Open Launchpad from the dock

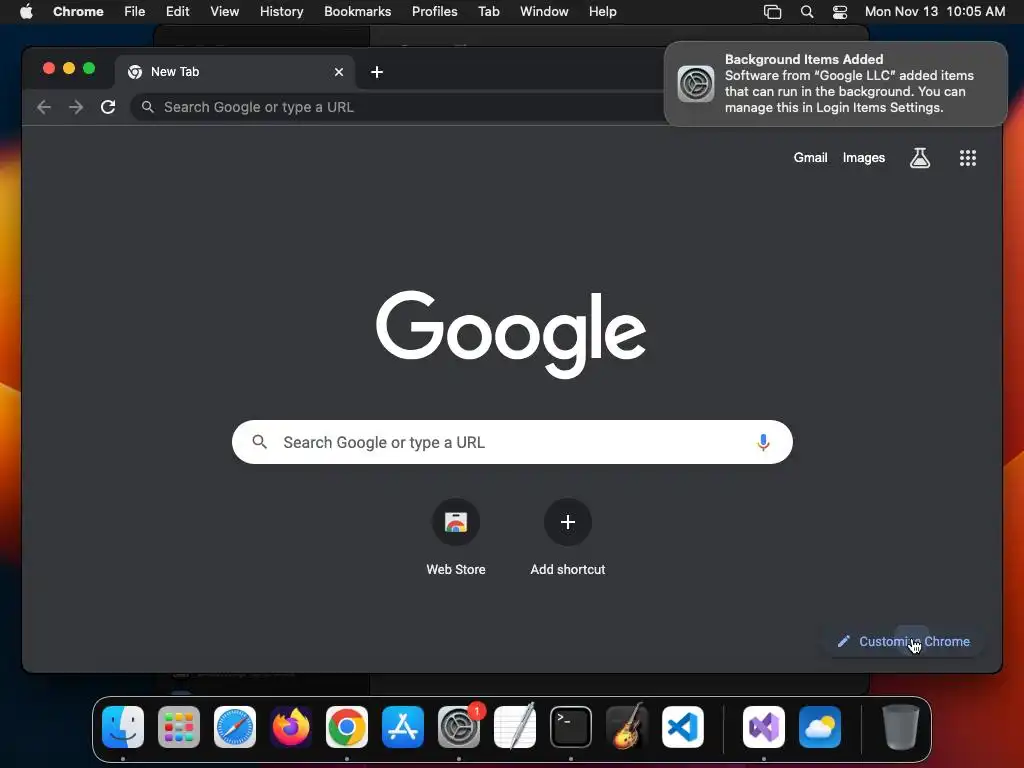(x=179, y=727)
